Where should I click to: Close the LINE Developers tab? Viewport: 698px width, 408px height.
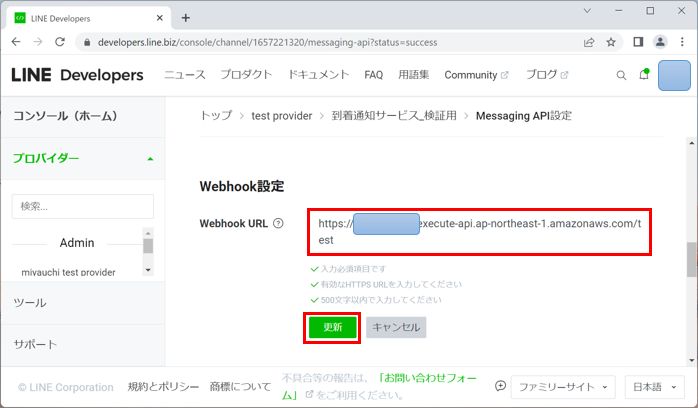(160, 18)
